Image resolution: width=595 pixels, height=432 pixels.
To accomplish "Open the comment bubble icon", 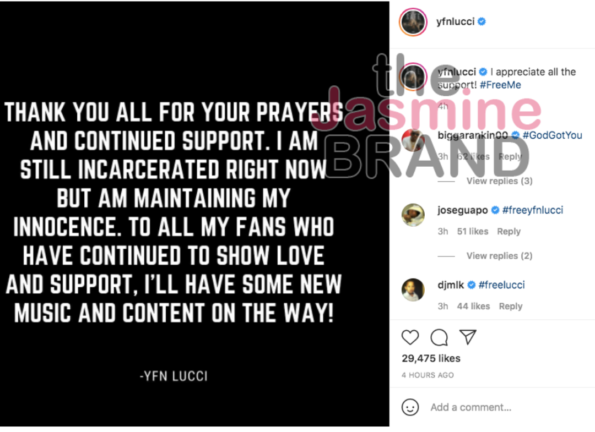I will pyautogui.click(x=439, y=337).
